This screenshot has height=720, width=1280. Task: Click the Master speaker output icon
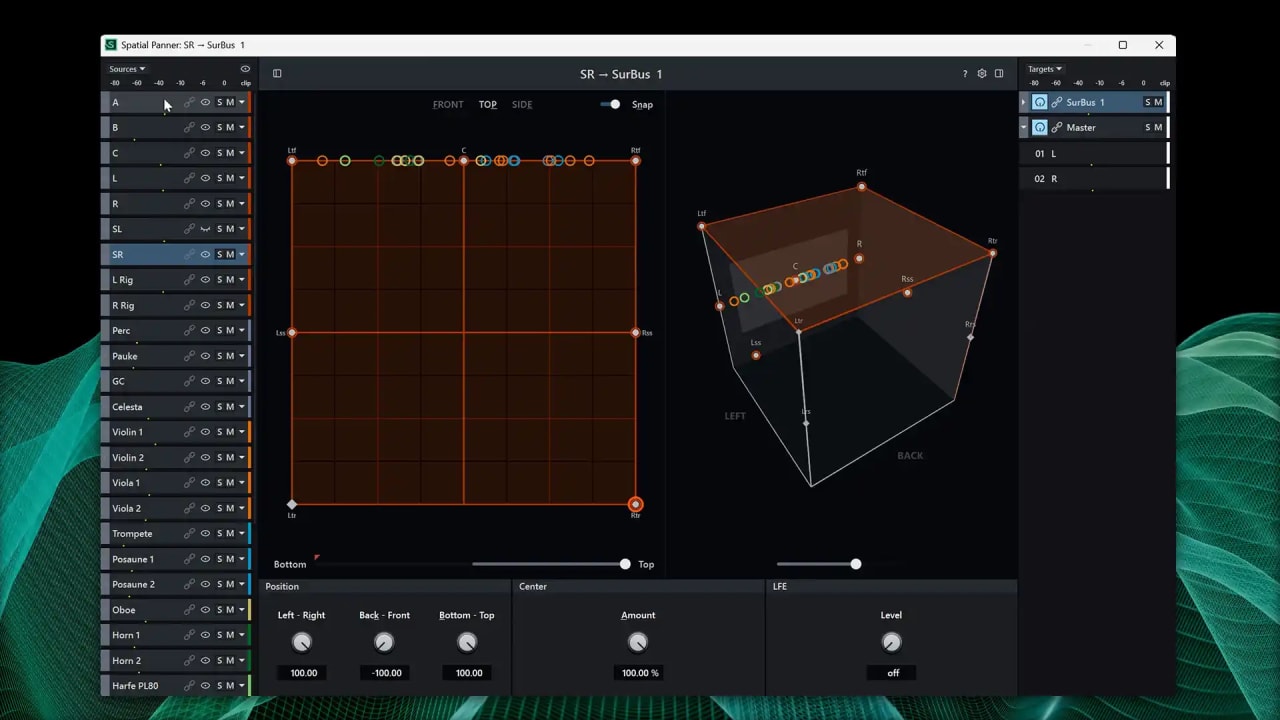click(1039, 128)
